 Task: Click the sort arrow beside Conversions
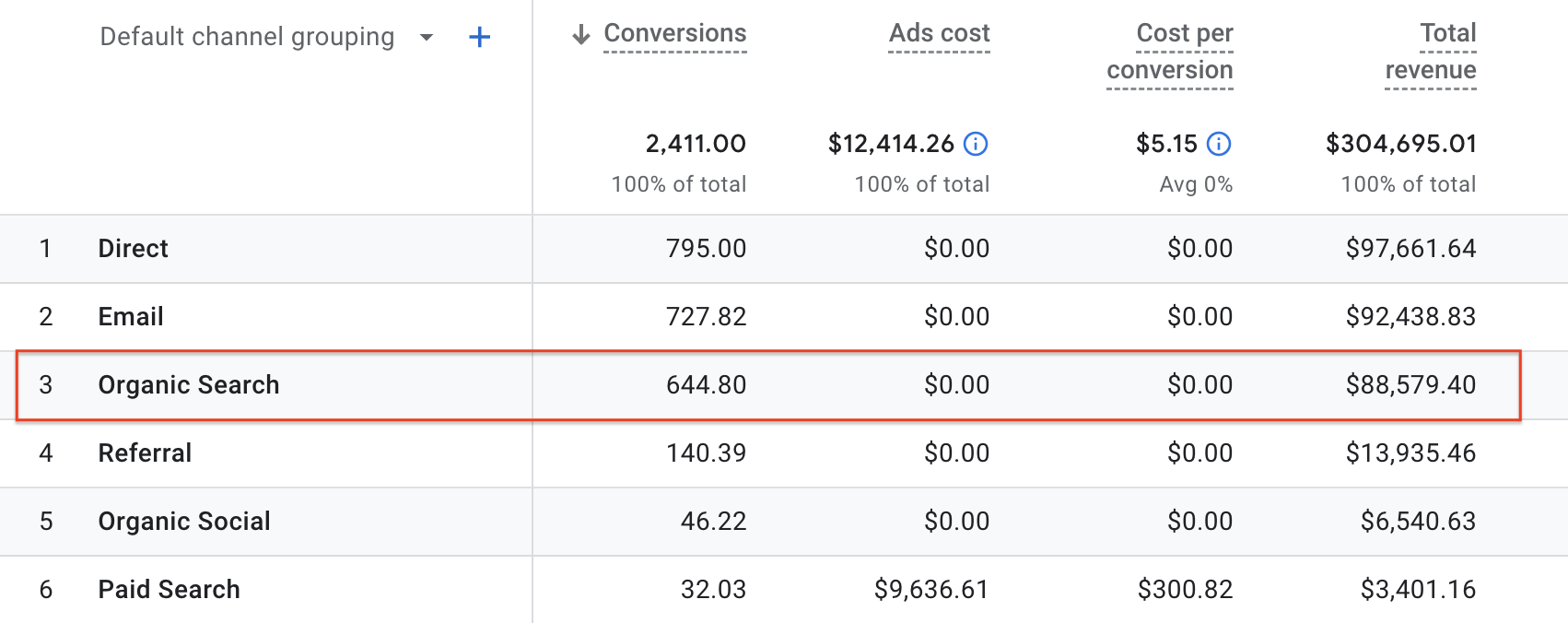tap(580, 35)
